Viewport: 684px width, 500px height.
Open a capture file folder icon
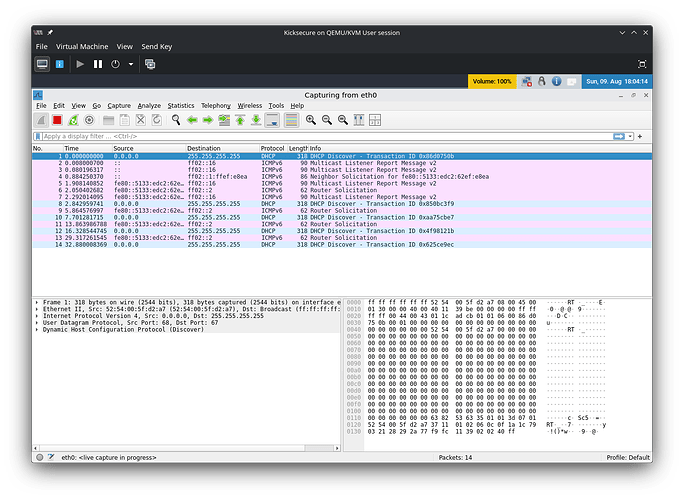pos(109,120)
